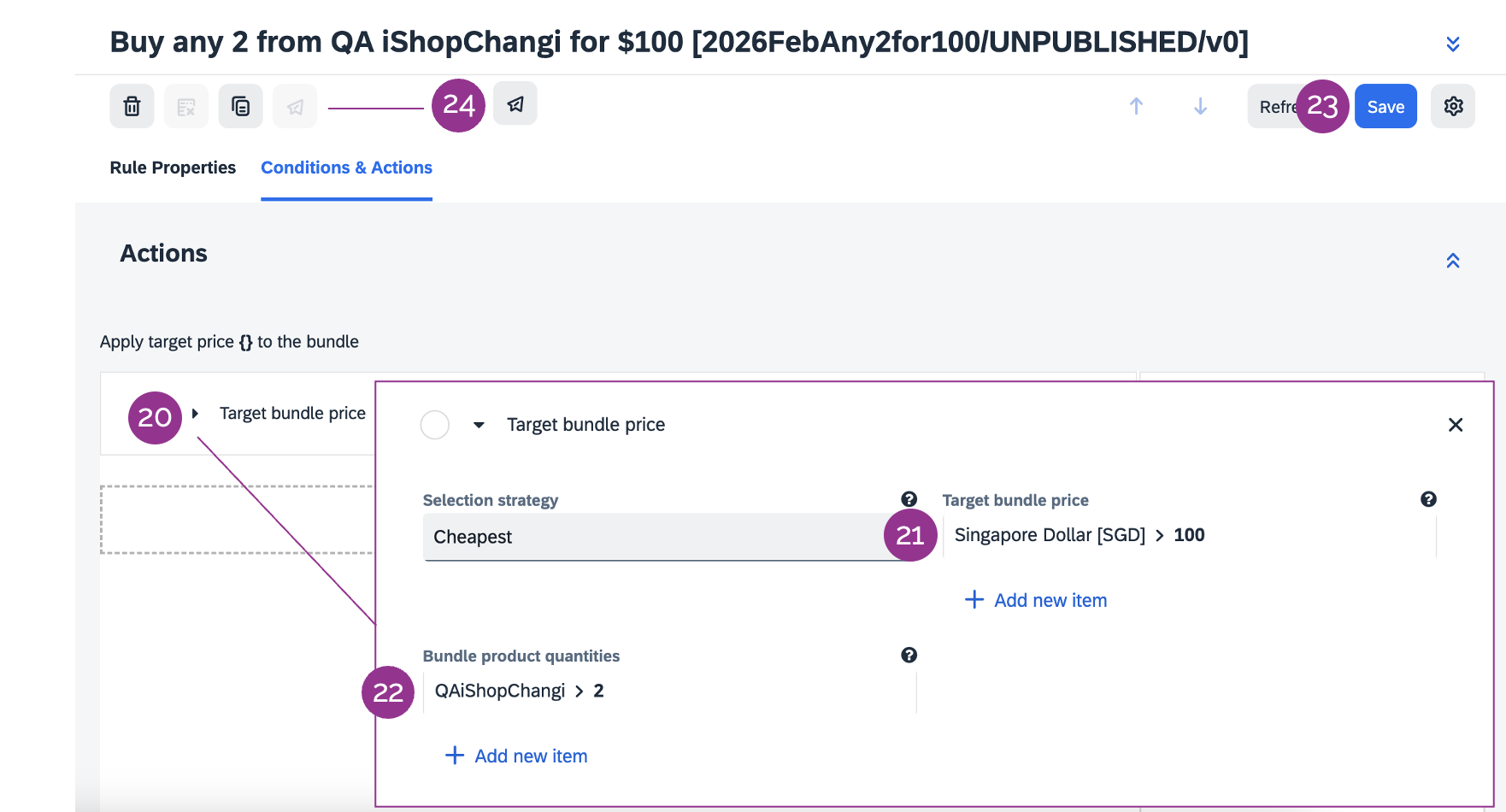This screenshot has width=1506, height=812.
Task: Collapse the Target bundle price popup triangle
Action: click(479, 425)
